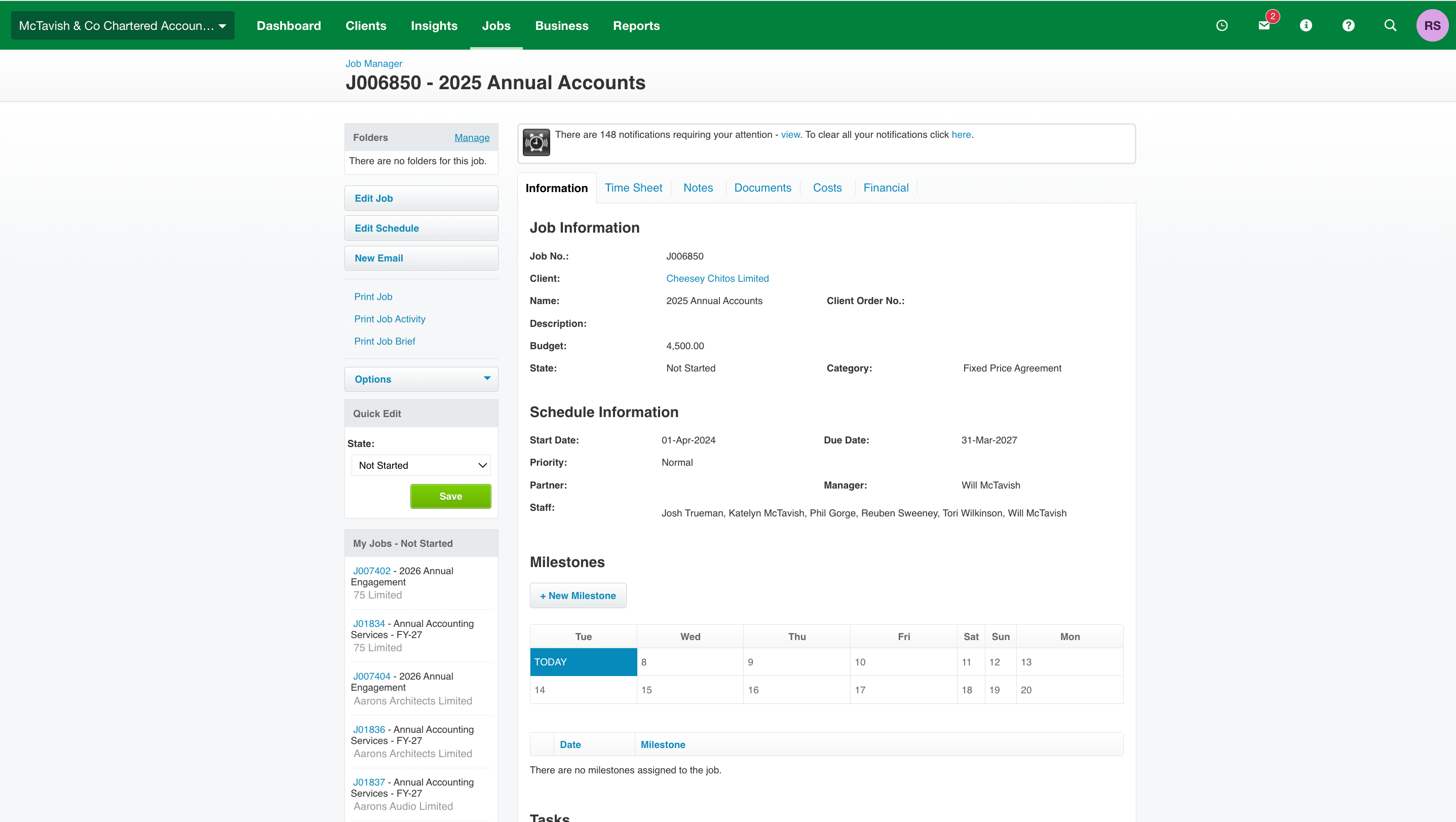Click the Edit Job button
The height and width of the screenshot is (822, 1456).
point(421,199)
